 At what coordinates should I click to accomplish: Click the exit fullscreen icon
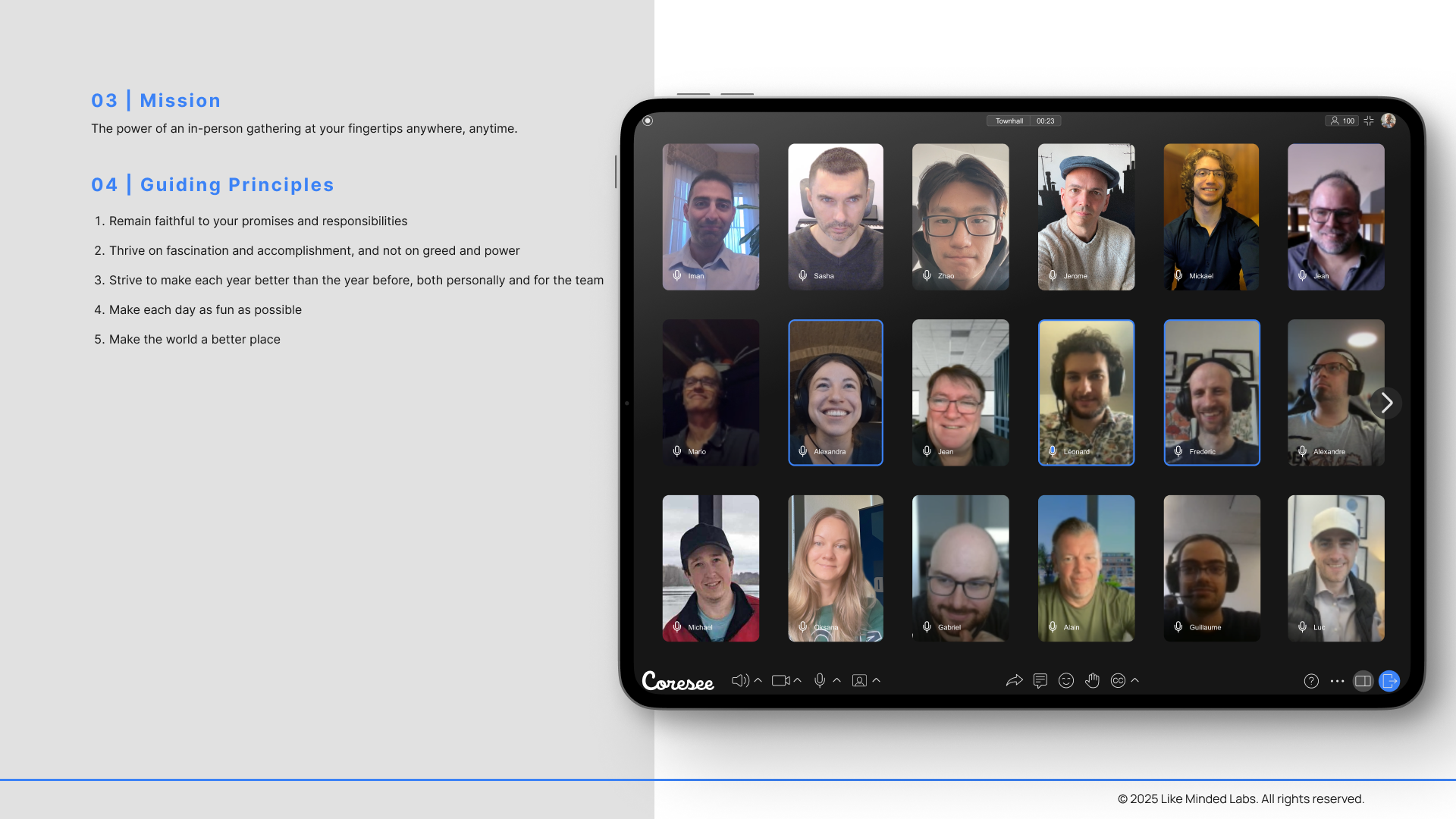pos(1369,121)
